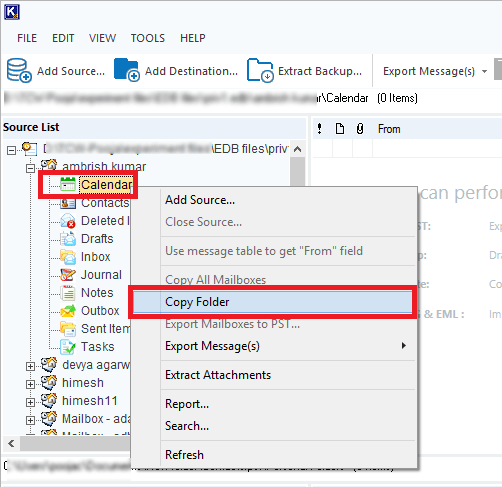Open the TOOLS menu
The width and height of the screenshot is (502, 487).
tap(148, 38)
